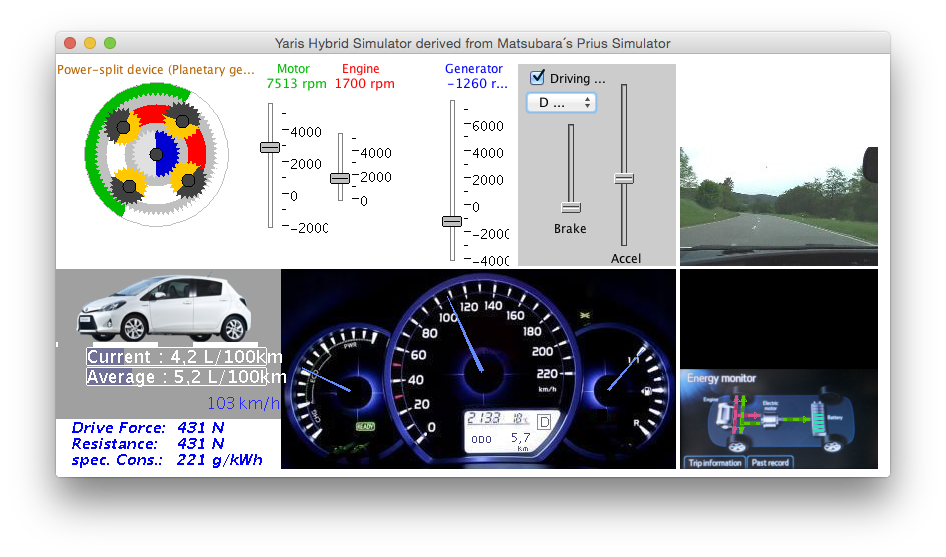Click the Brake slider handle
946x557 pixels.
[x=571, y=208]
